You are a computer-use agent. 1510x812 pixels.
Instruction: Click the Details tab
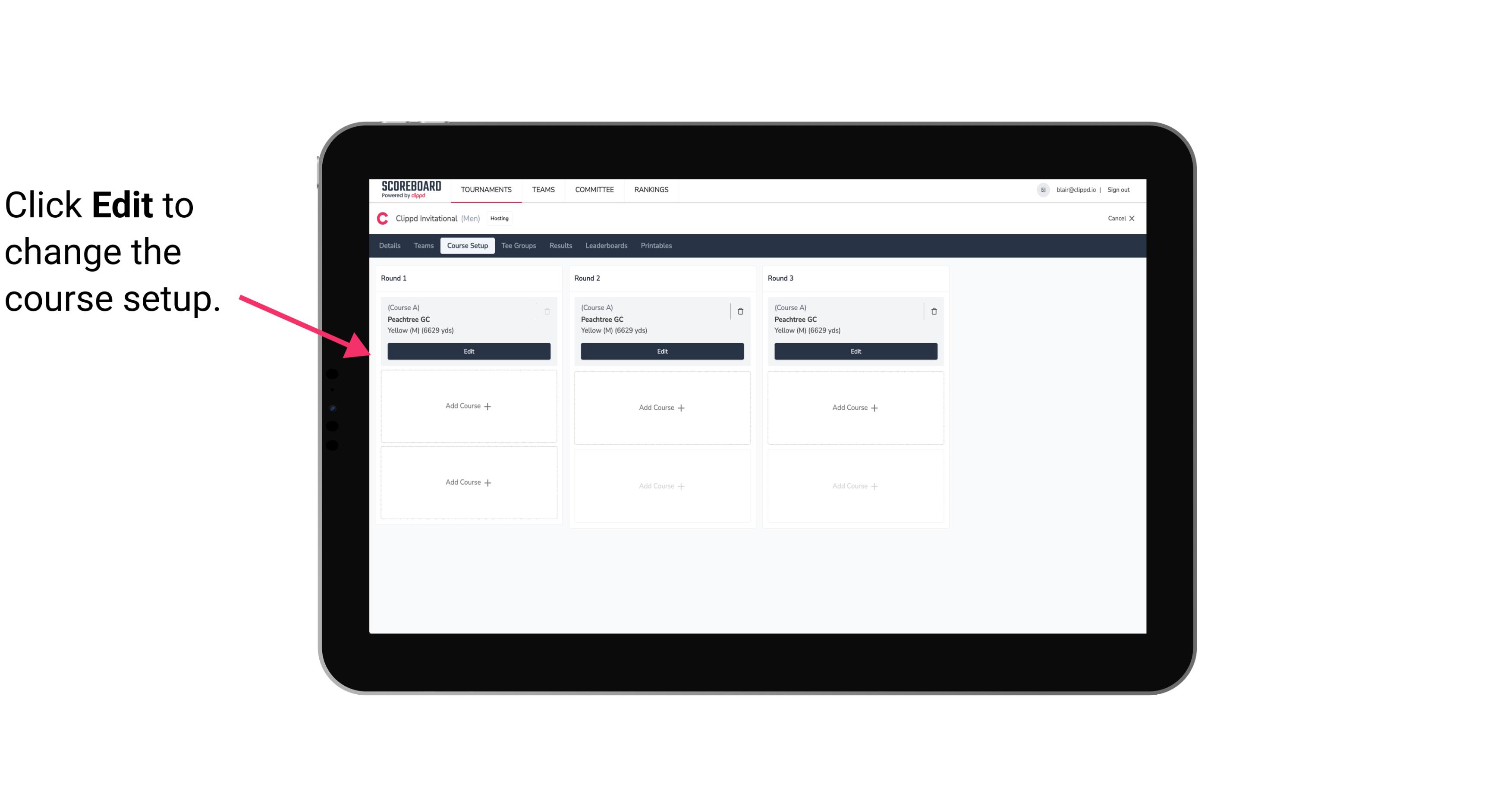[x=391, y=245]
